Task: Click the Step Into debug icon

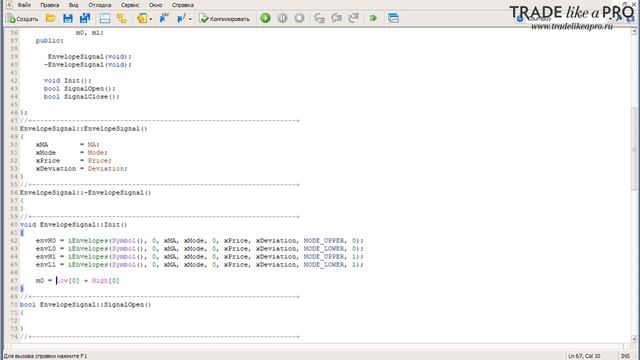Action: coord(320,18)
